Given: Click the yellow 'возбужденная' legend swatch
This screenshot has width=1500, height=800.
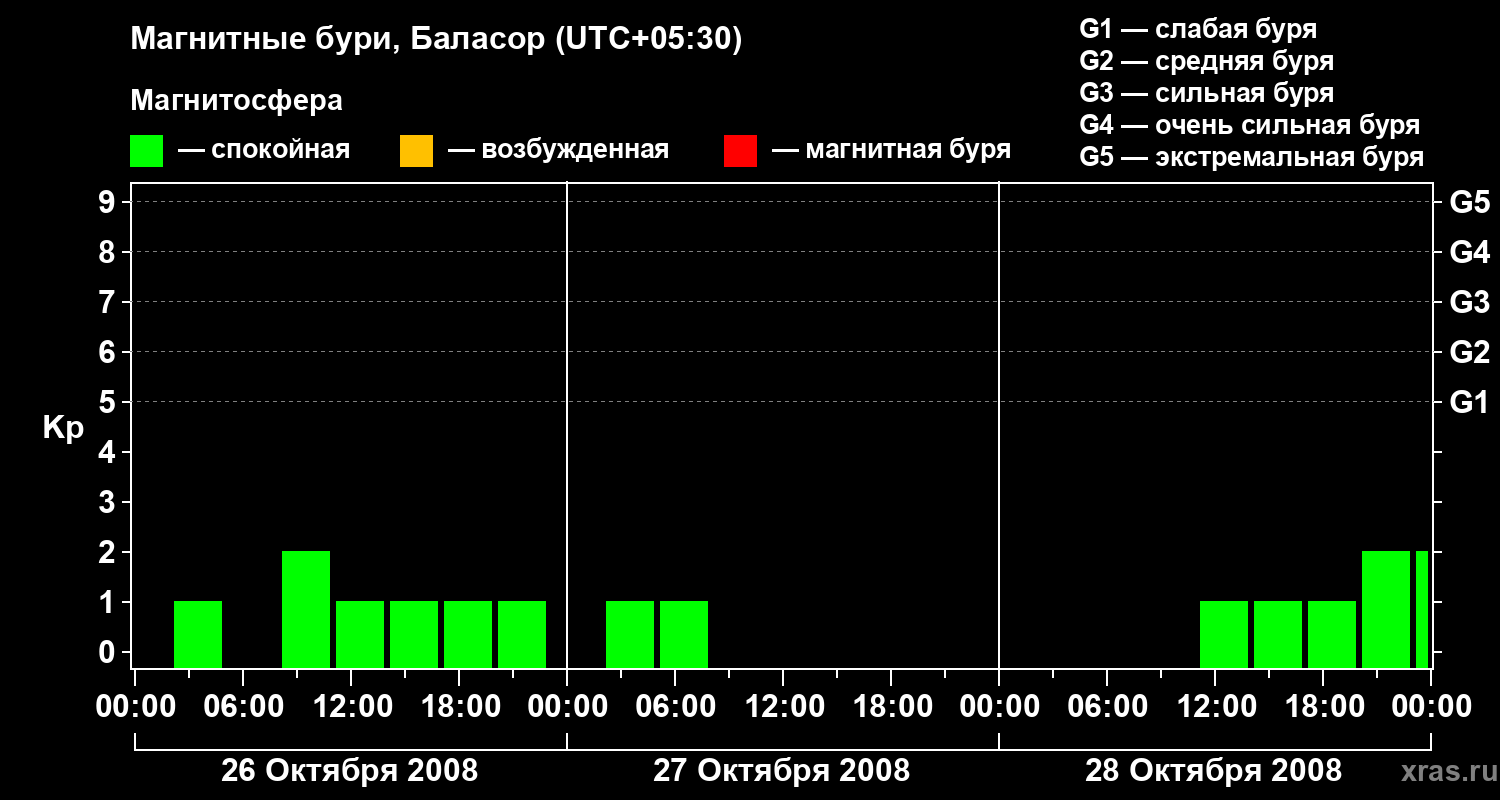Looking at the screenshot, I should click(x=416, y=151).
